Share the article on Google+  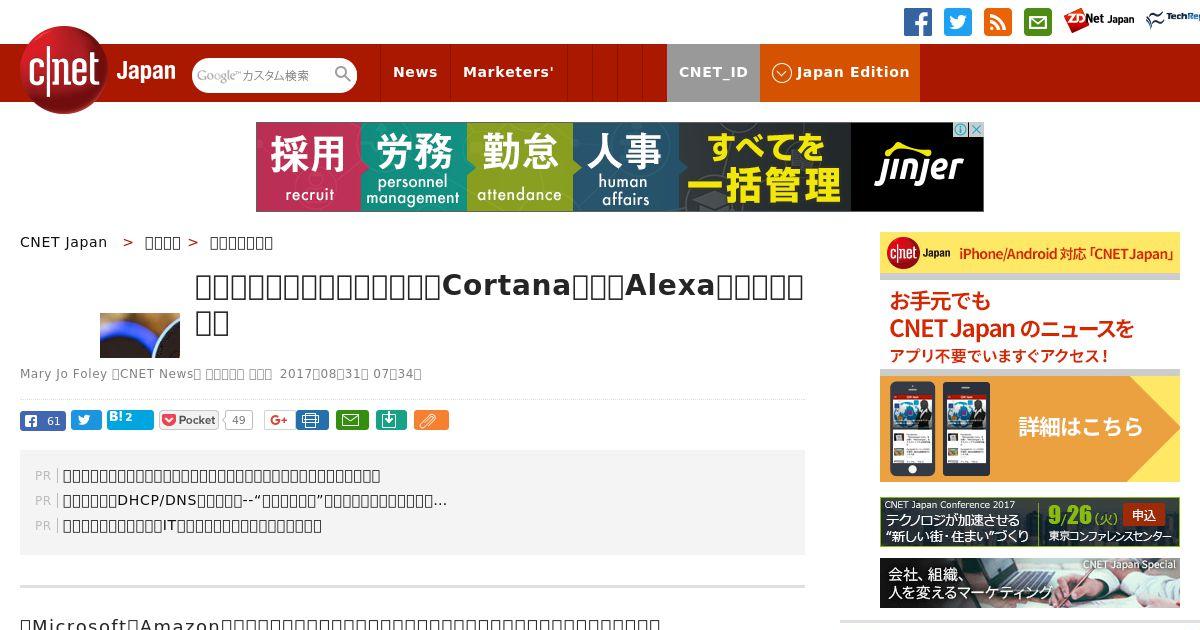click(279, 420)
